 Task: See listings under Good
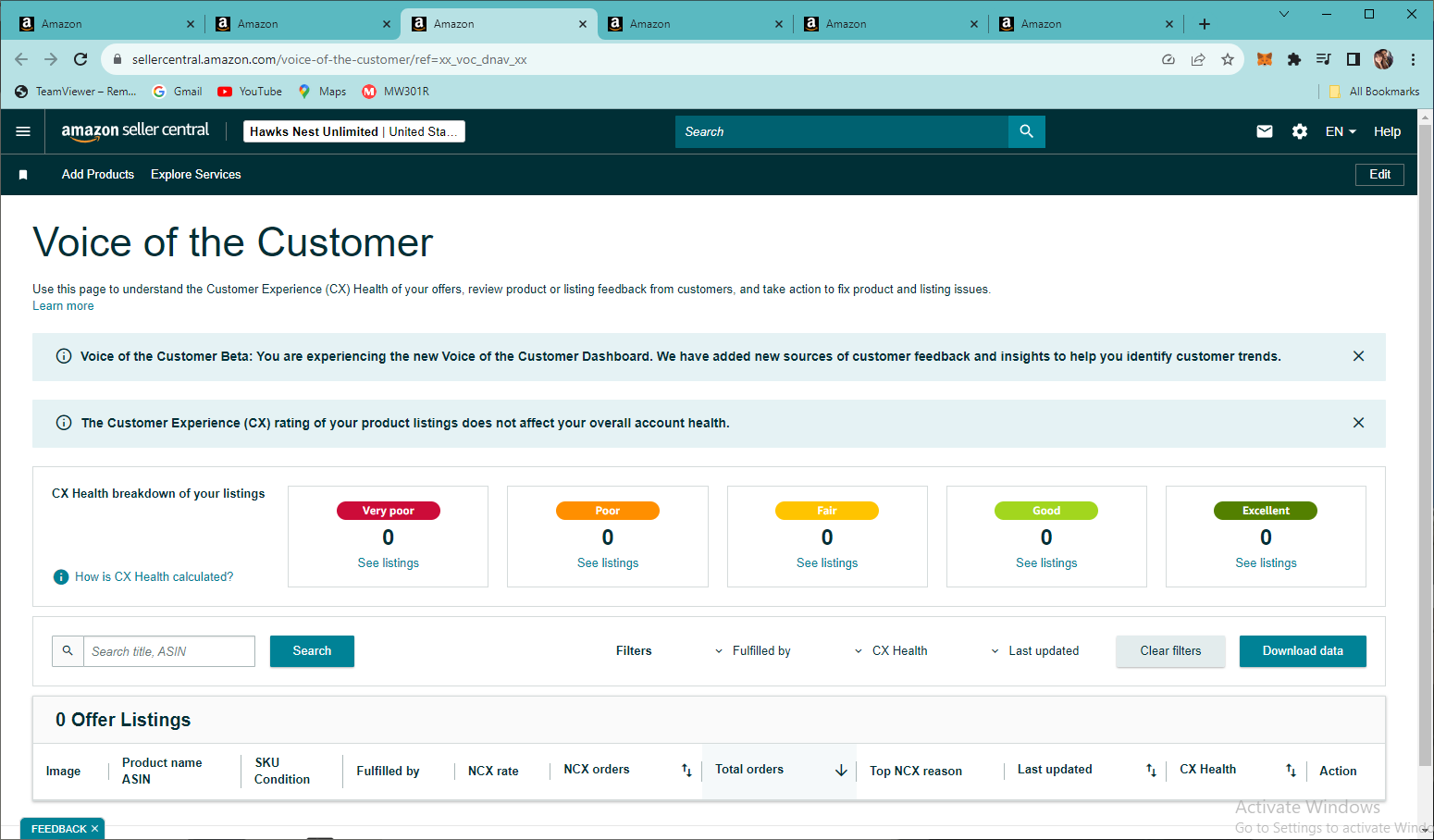[x=1046, y=563]
